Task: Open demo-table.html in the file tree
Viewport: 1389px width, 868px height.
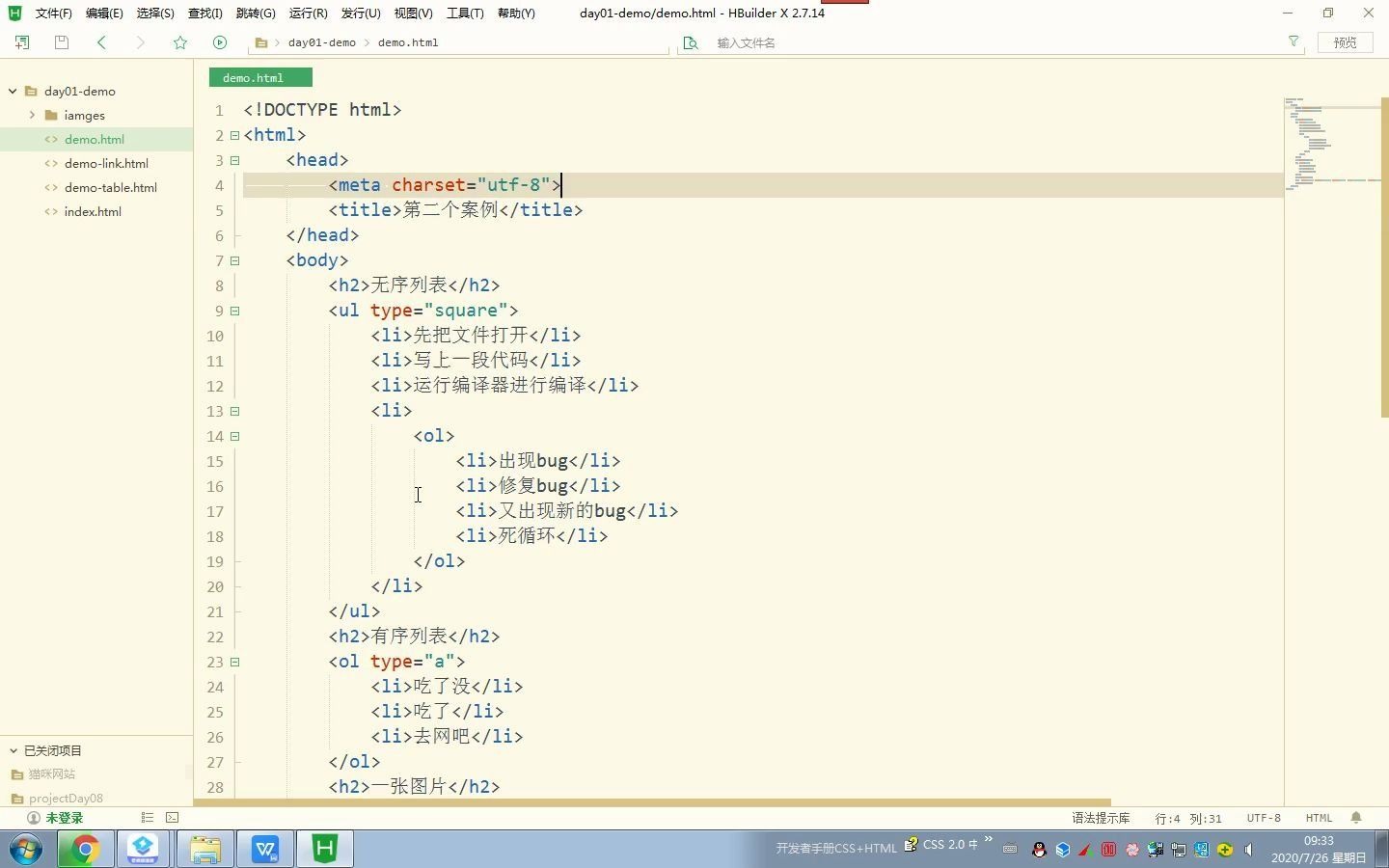Action: [111, 187]
